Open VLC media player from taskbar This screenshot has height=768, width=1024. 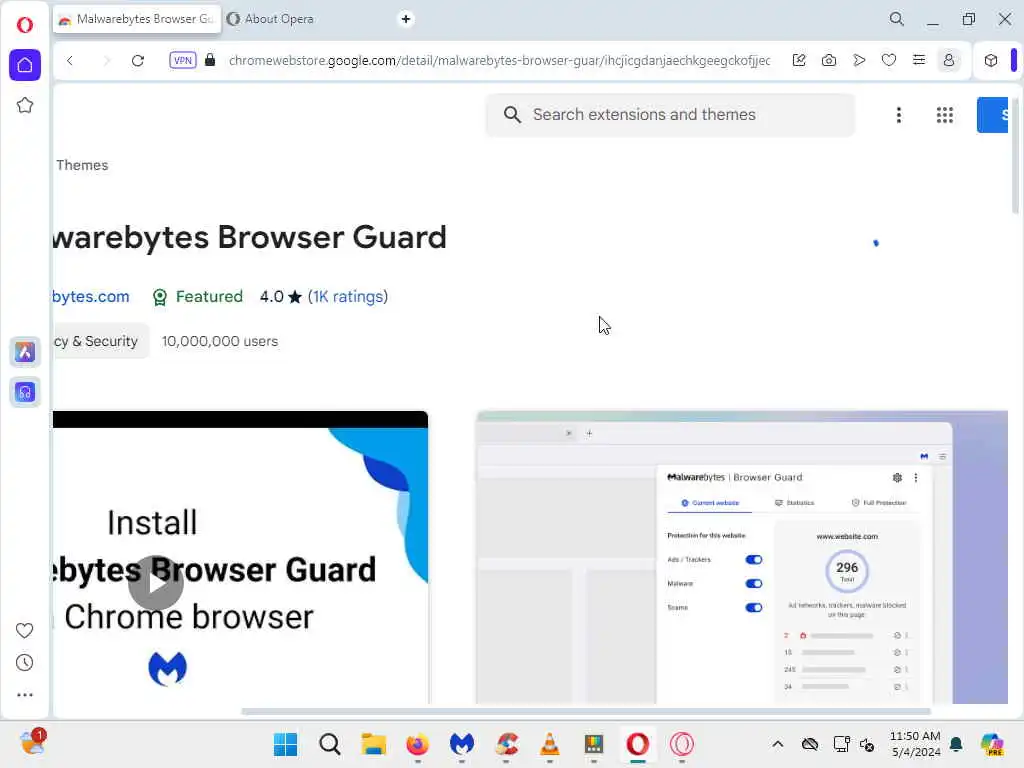click(x=550, y=744)
